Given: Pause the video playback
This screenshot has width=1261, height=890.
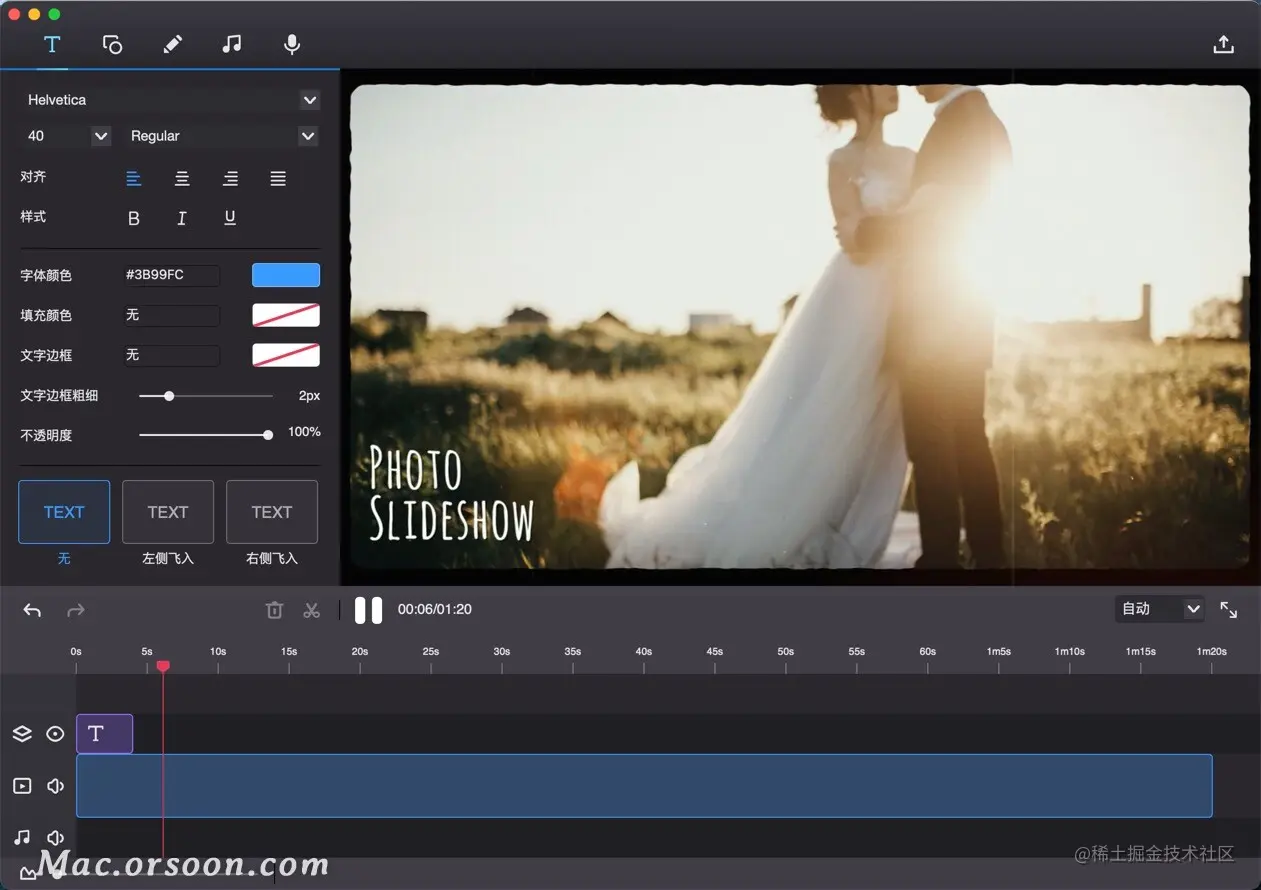Looking at the screenshot, I should tap(368, 610).
